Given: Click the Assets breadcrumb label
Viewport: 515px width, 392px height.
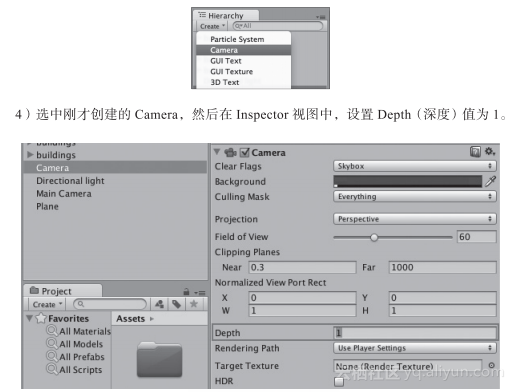Looking at the screenshot, I should (x=130, y=319).
